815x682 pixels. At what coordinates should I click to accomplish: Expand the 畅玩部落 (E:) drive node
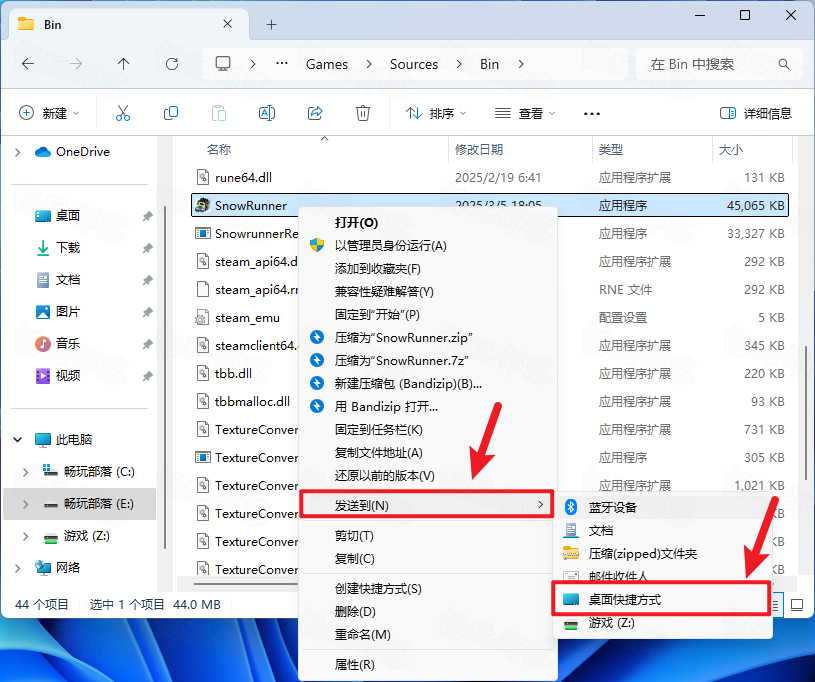[x=25, y=504]
